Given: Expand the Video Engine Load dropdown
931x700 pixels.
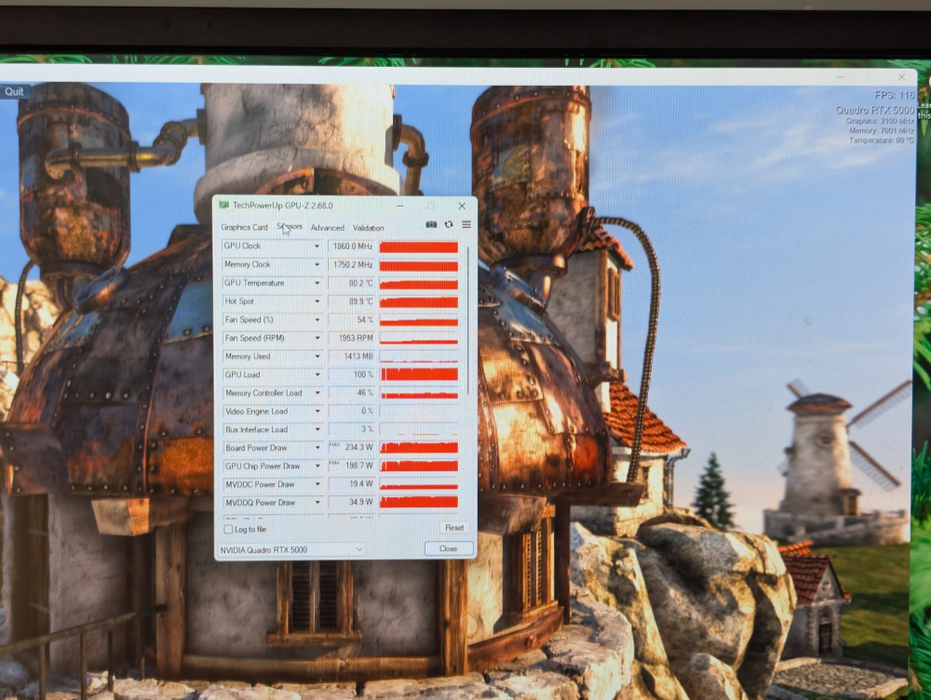Looking at the screenshot, I should [316, 411].
